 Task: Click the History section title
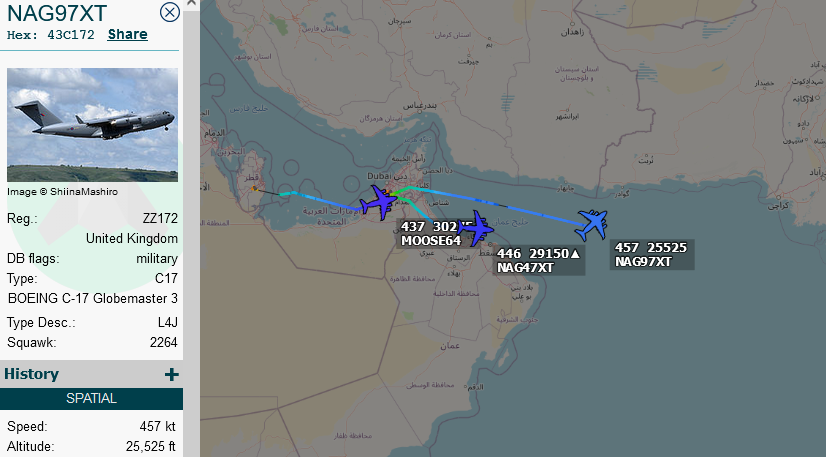coord(32,374)
